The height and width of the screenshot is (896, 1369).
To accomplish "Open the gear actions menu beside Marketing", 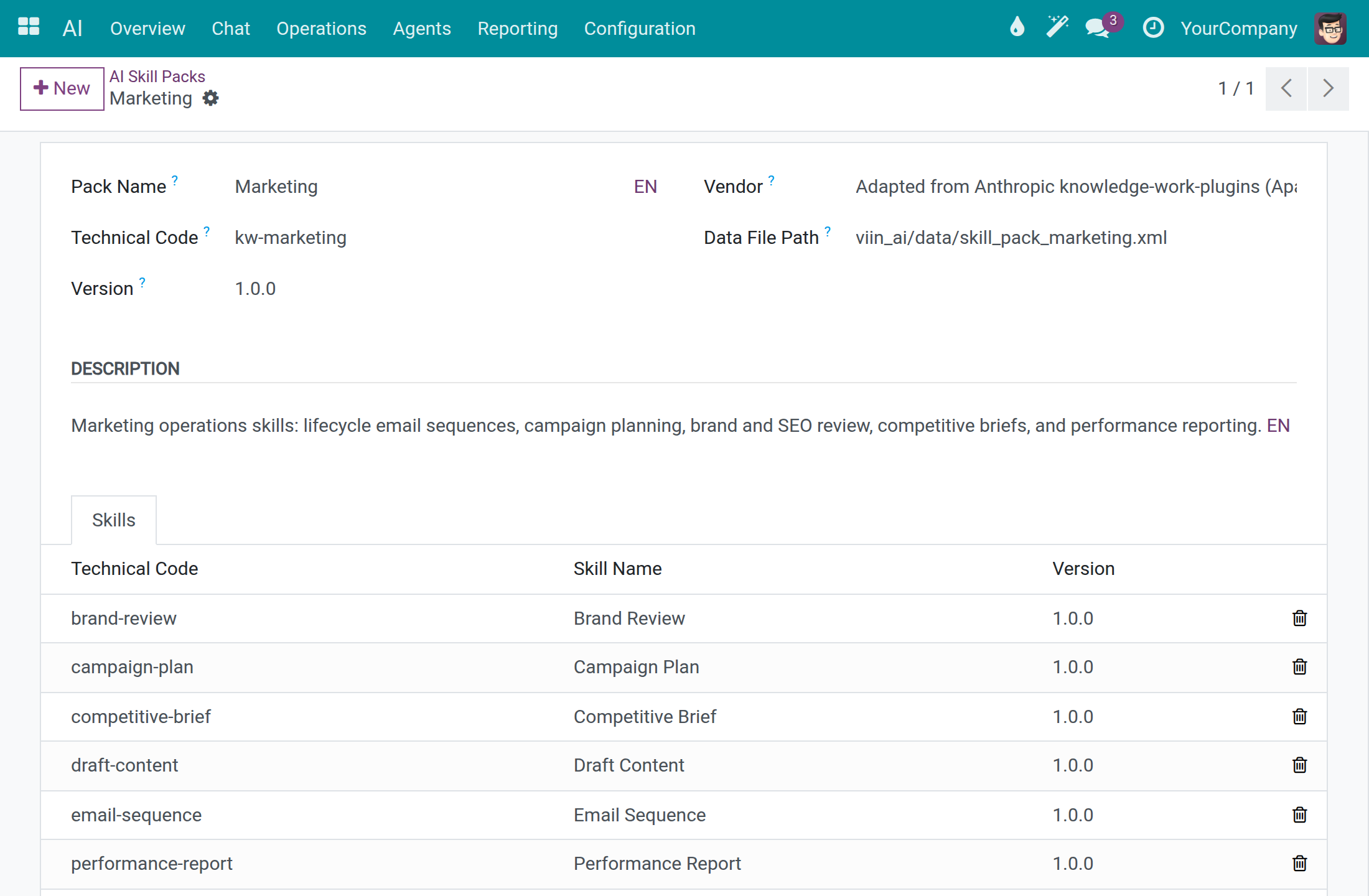I will point(211,98).
